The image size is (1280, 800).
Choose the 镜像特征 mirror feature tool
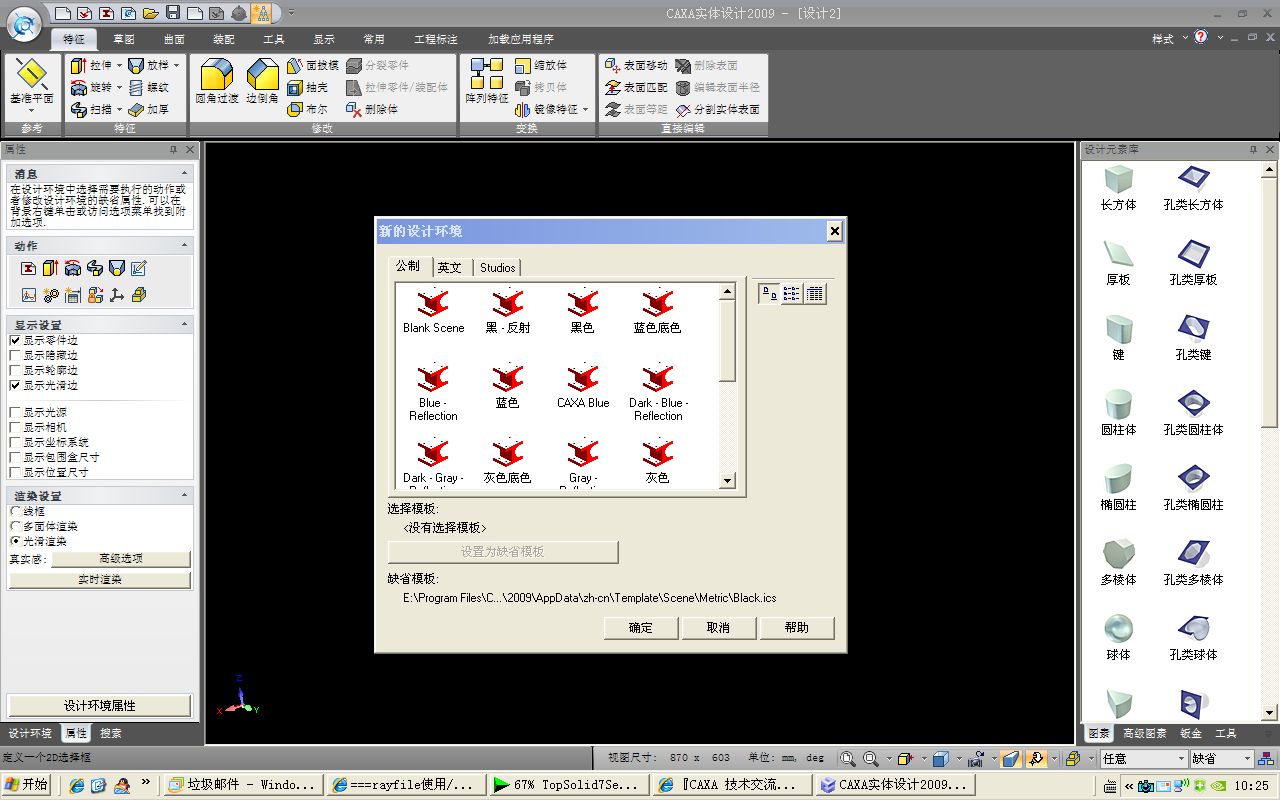point(546,109)
